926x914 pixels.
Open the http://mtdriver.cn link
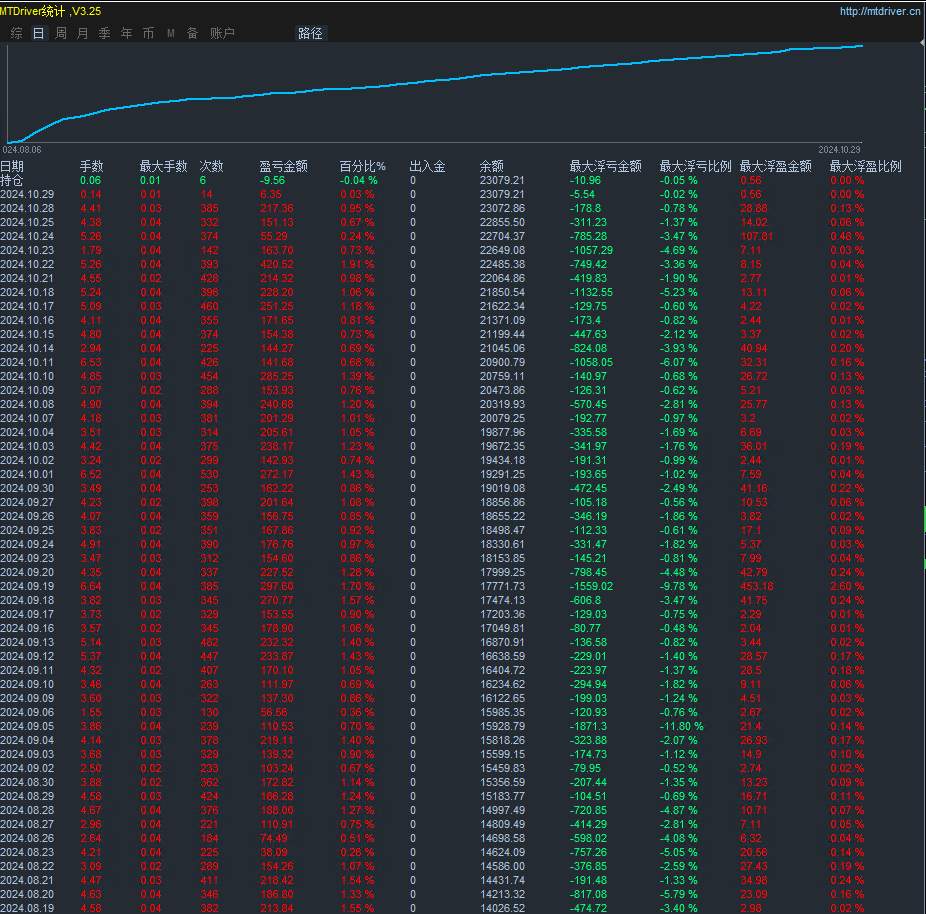point(880,11)
